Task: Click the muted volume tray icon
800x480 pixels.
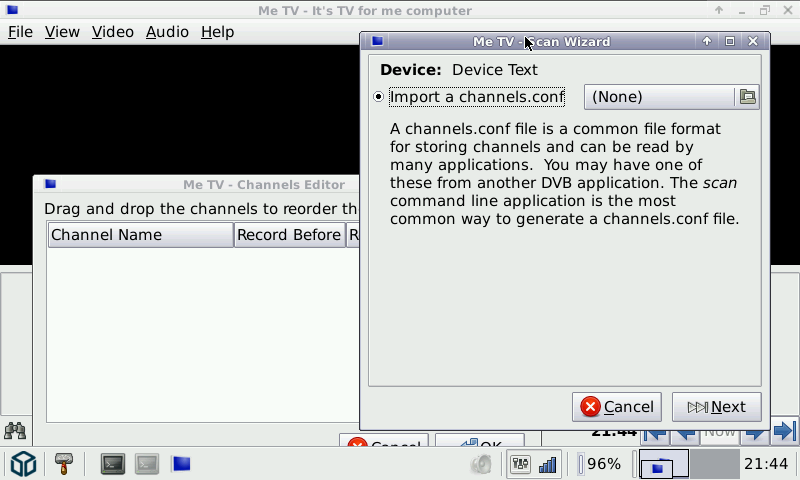Action: pos(482,464)
